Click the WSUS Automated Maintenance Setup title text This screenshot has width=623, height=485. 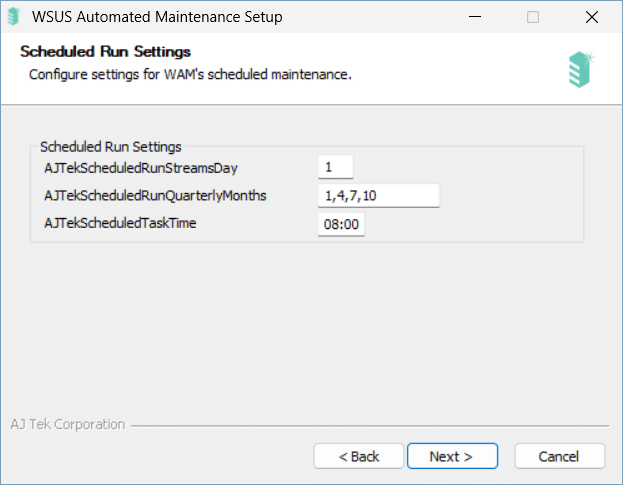(x=157, y=17)
